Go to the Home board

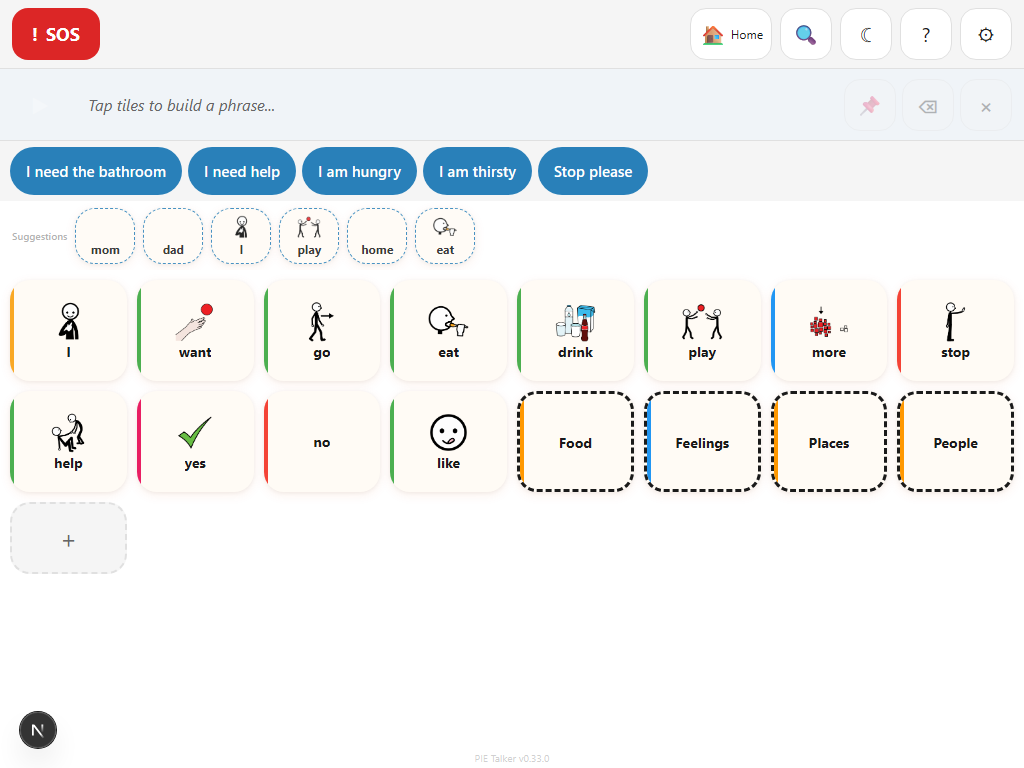(x=731, y=35)
